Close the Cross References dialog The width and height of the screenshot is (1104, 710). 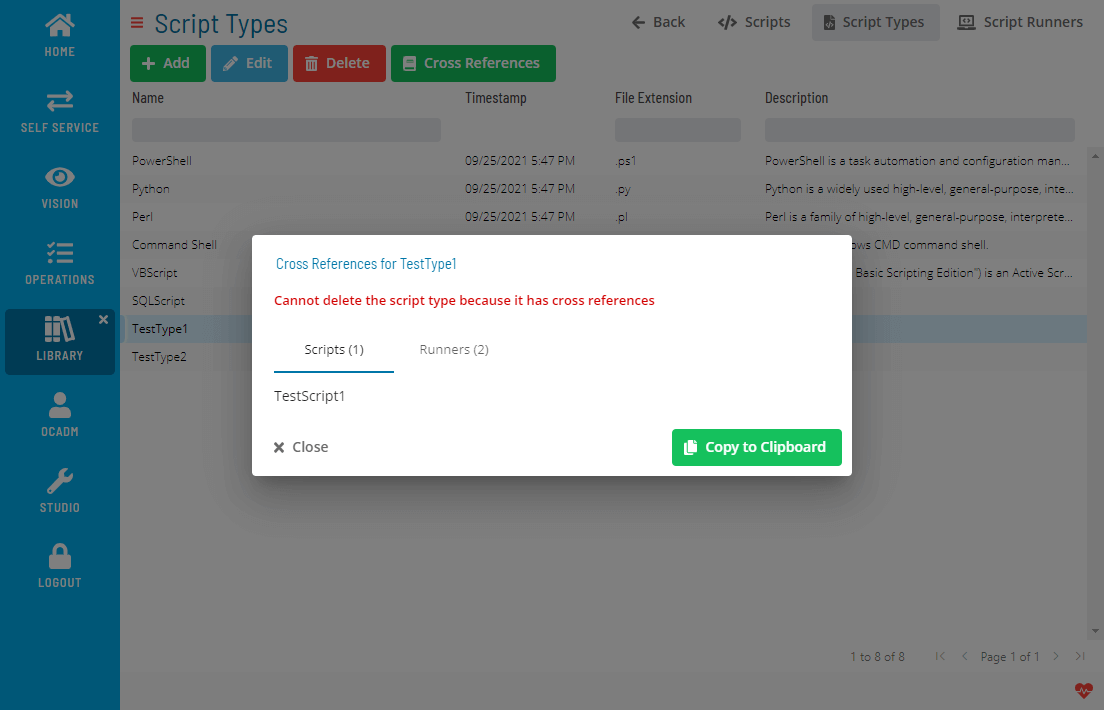301,447
